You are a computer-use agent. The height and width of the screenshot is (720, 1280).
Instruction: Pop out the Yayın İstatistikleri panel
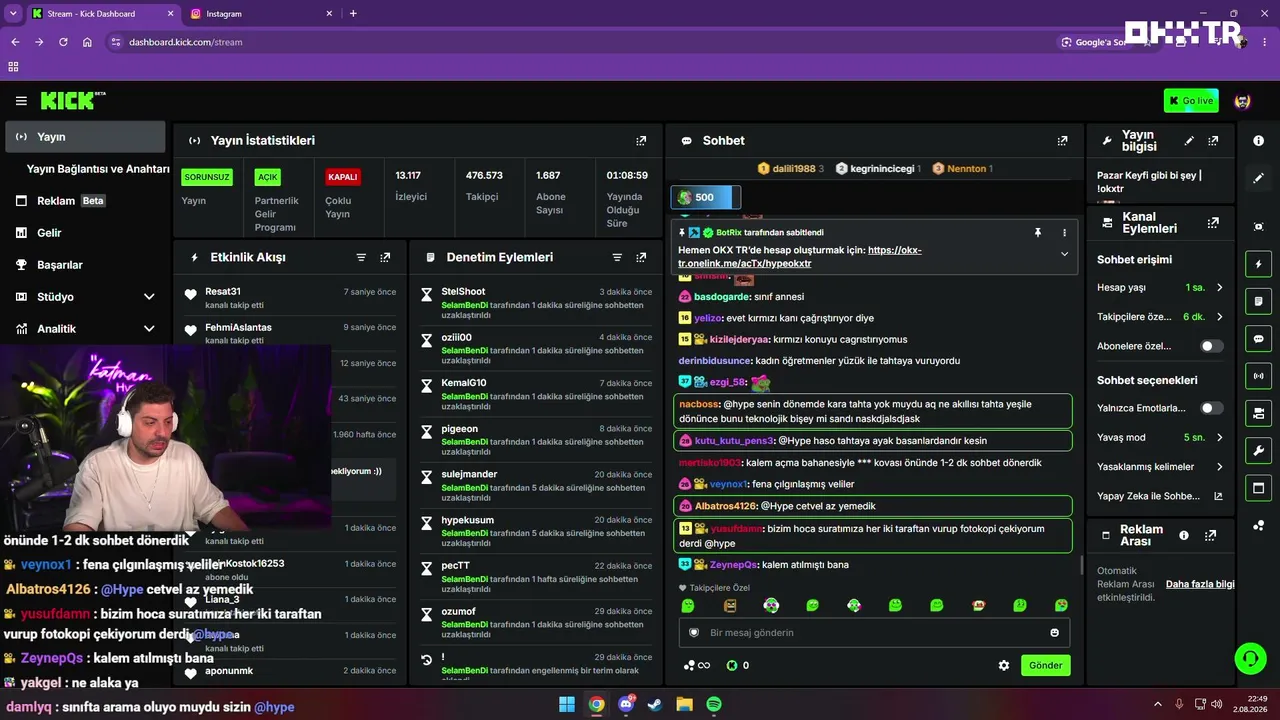641,141
